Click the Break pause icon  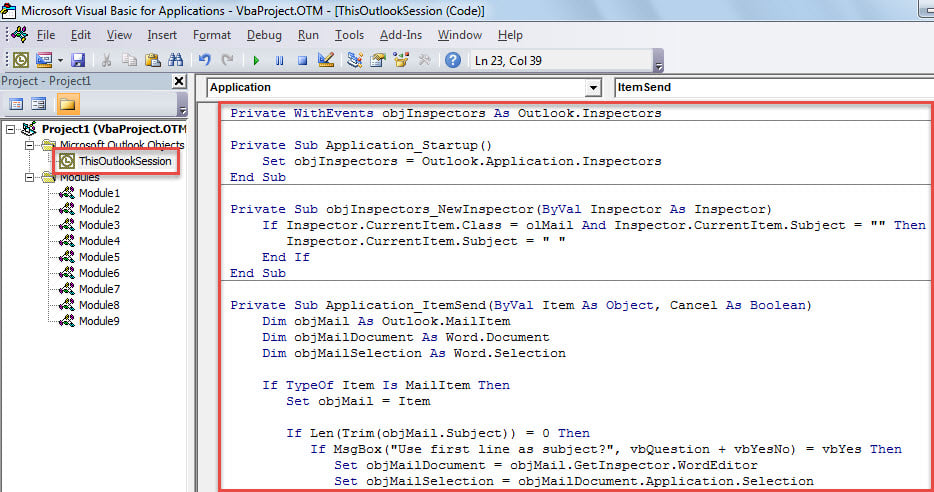click(x=279, y=60)
